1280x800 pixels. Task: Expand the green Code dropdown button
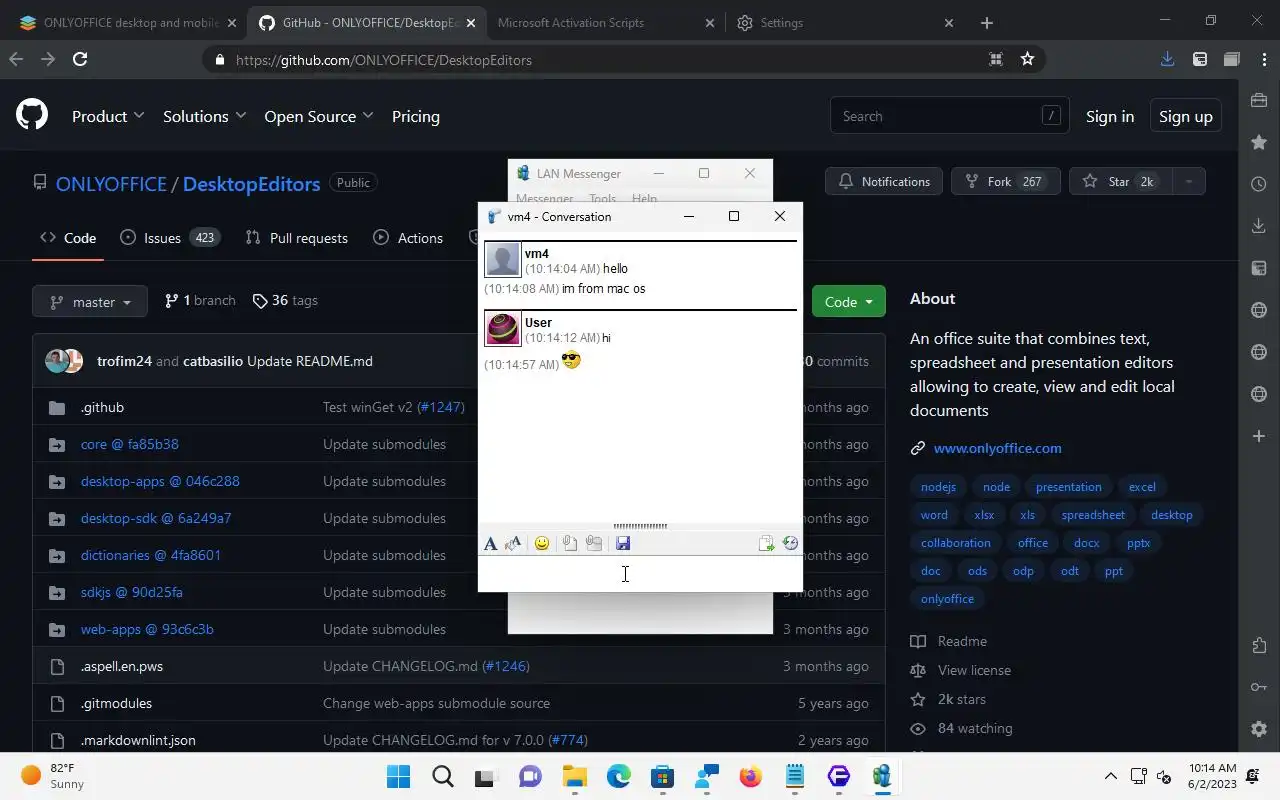pyautogui.click(x=848, y=302)
